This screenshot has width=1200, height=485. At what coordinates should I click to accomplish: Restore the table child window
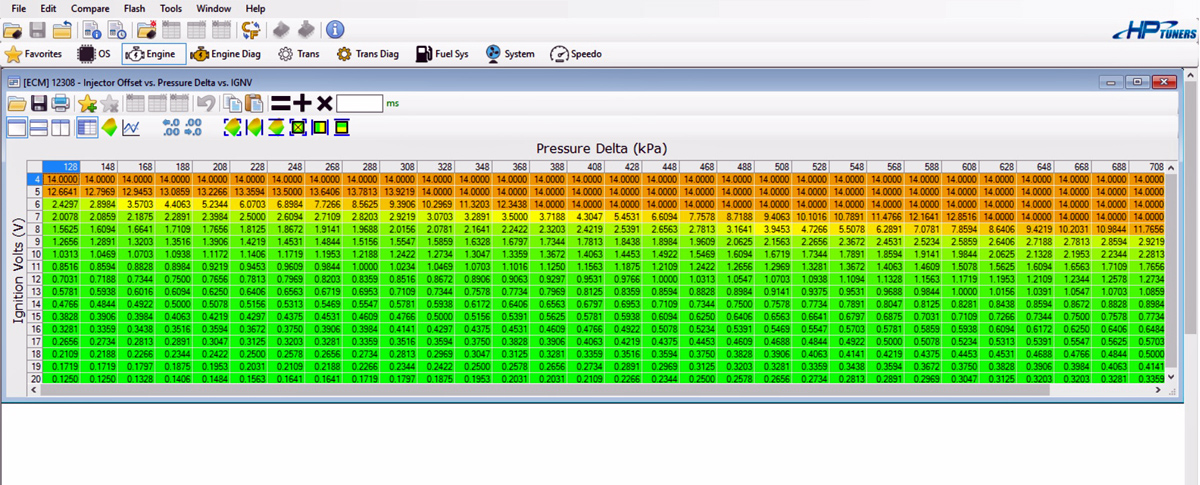click(1136, 81)
